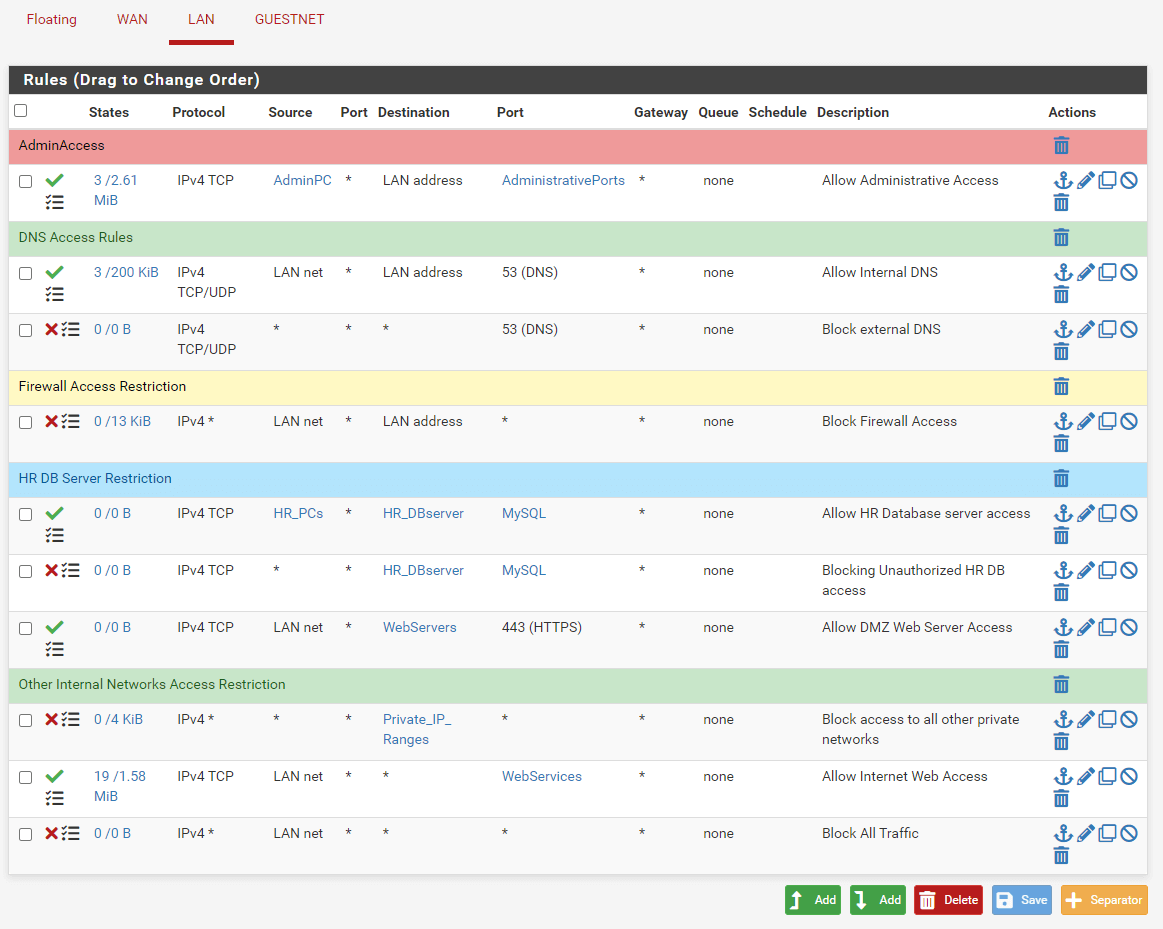
Task: Copy the Block external DNS rule
Action: [1107, 329]
